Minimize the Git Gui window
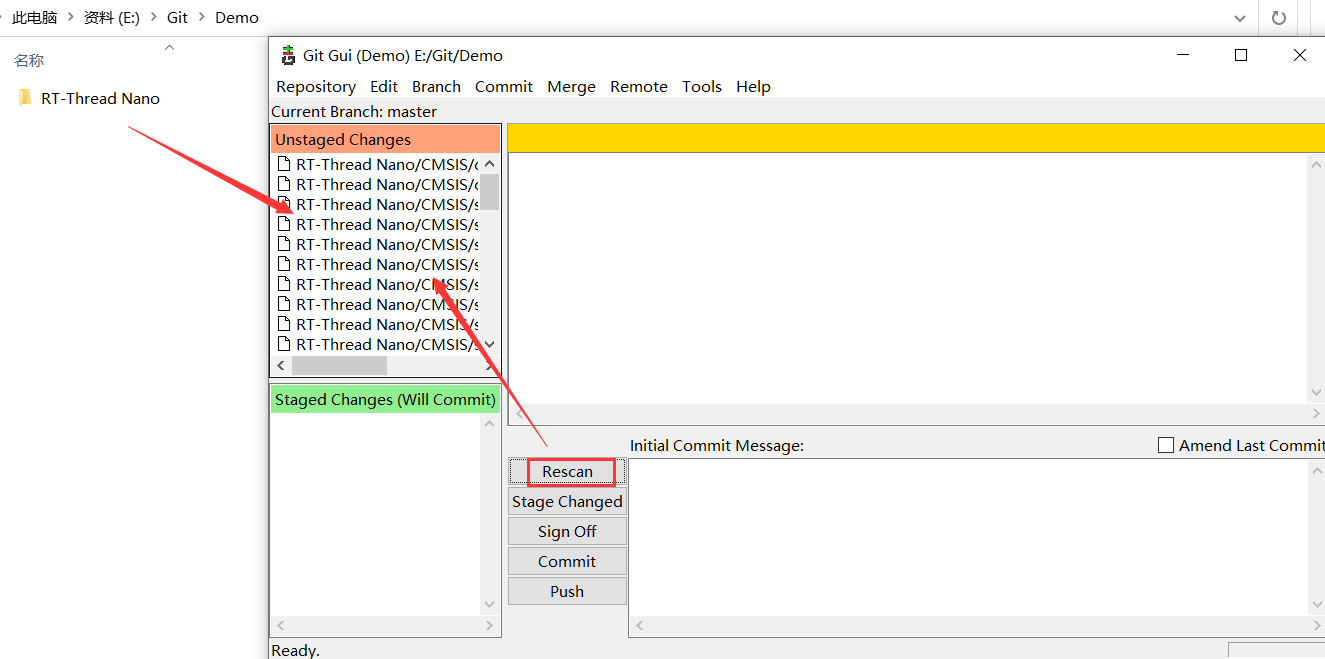The image size is (1325, 659). 1182,55
